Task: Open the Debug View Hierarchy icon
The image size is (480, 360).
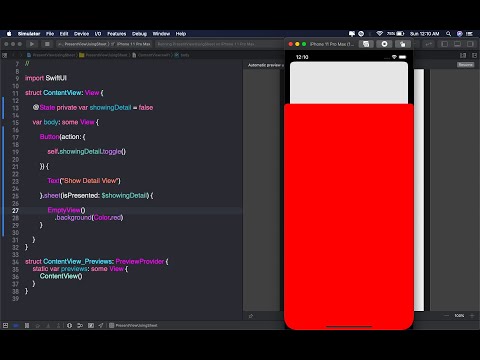Action: 69,325
